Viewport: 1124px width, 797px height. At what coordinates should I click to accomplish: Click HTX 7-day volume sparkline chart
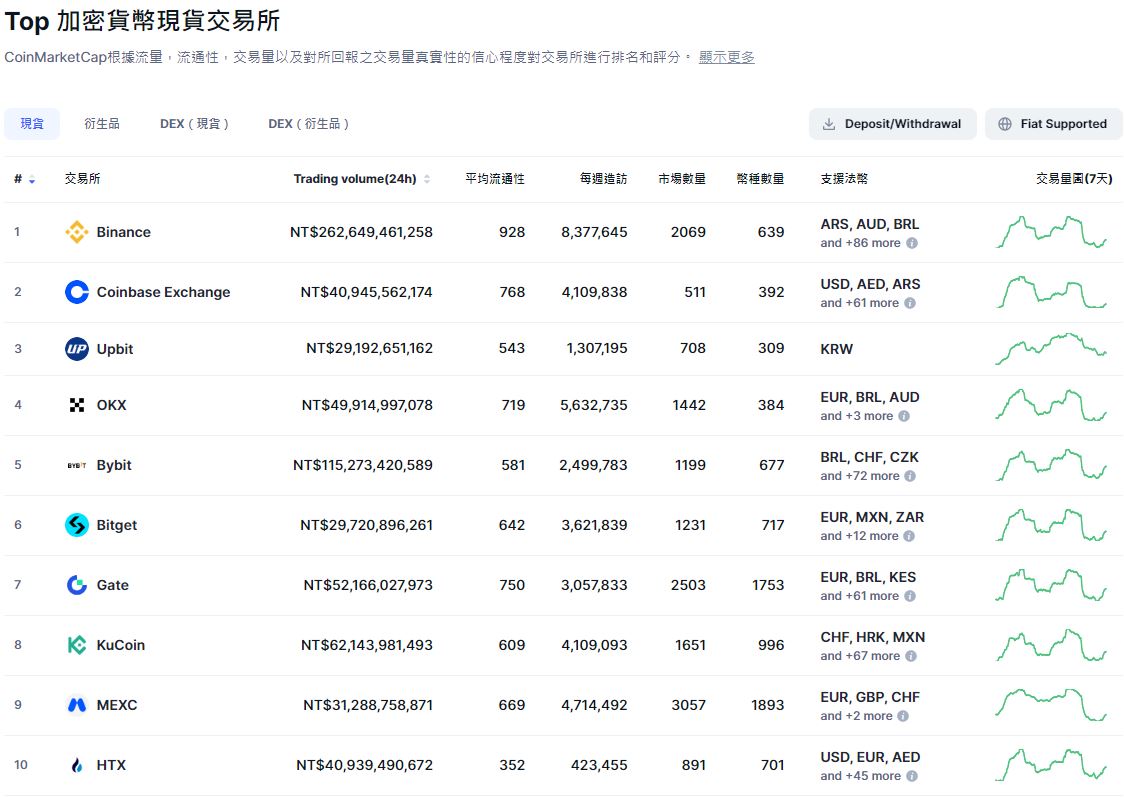click(x=1052, y=765)
